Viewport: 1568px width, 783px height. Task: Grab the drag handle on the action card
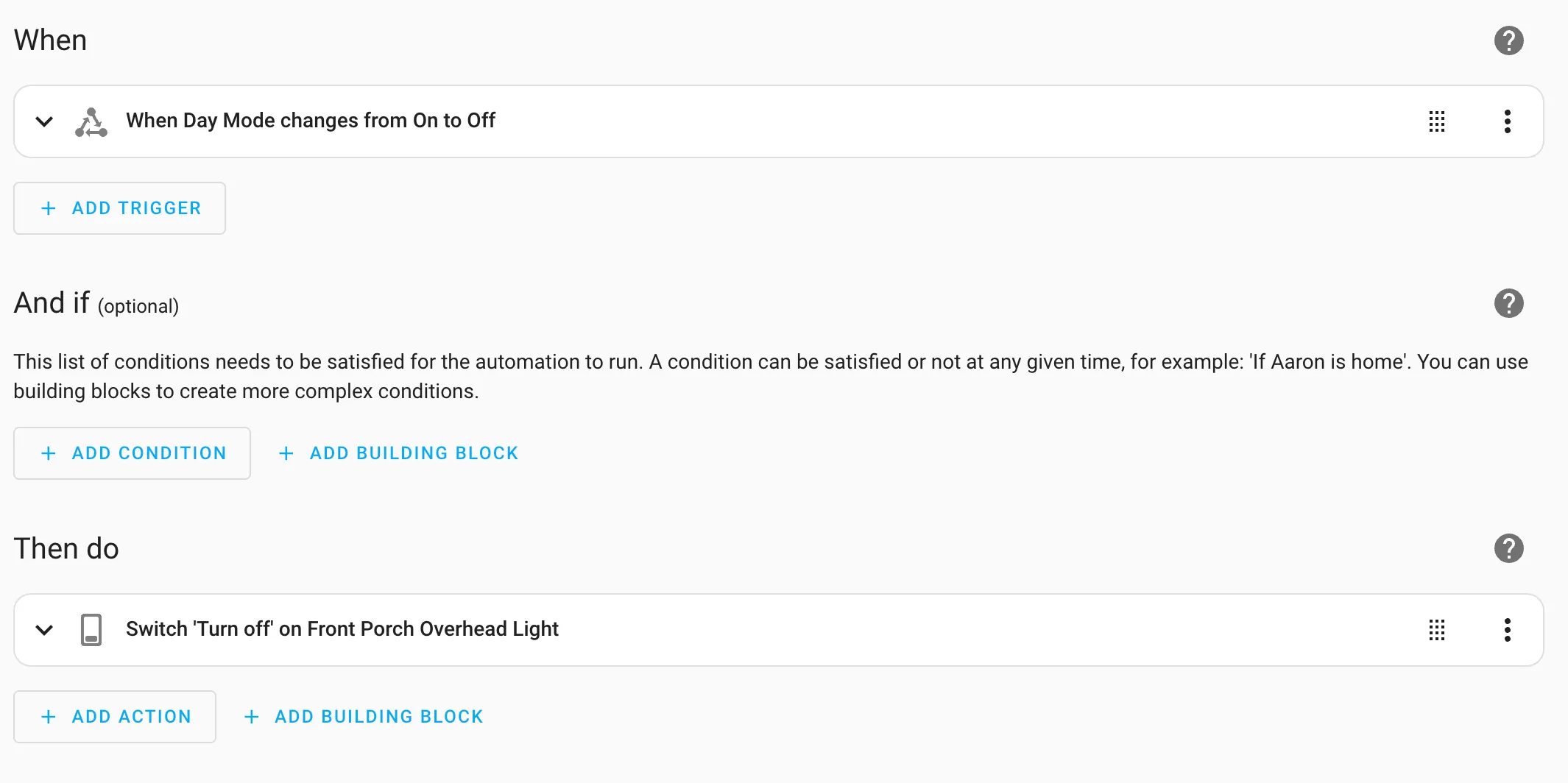(1437, 630)
